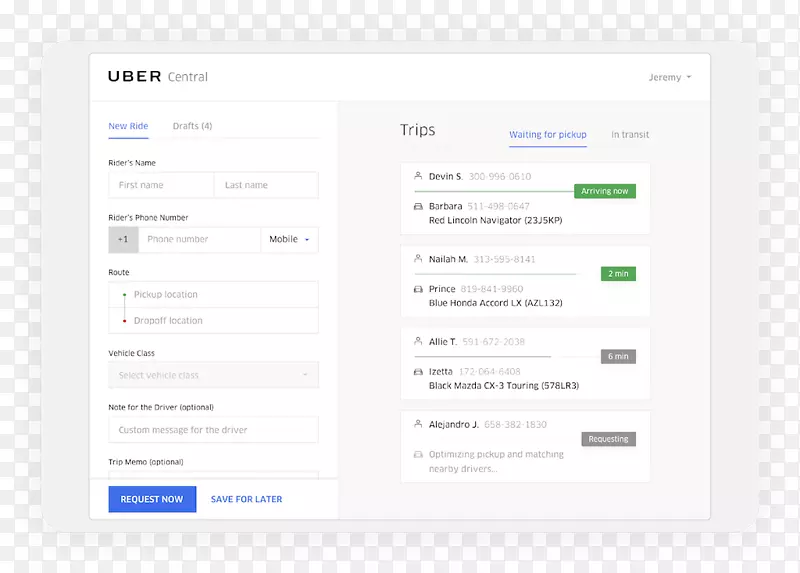Click the Last name field
The width and height of the screenshot is (800, 573).
pyautogui.click(x=266, y=185)
